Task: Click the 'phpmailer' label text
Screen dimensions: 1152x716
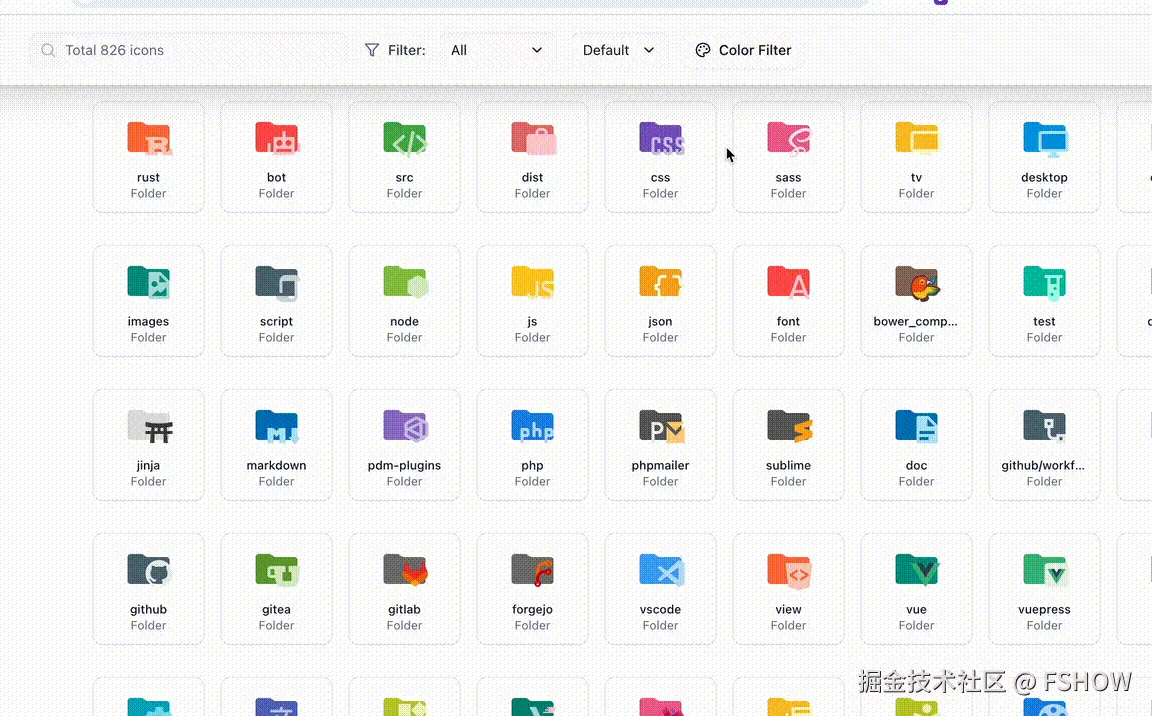Action: pyautogui.click(x=660, y=466)
